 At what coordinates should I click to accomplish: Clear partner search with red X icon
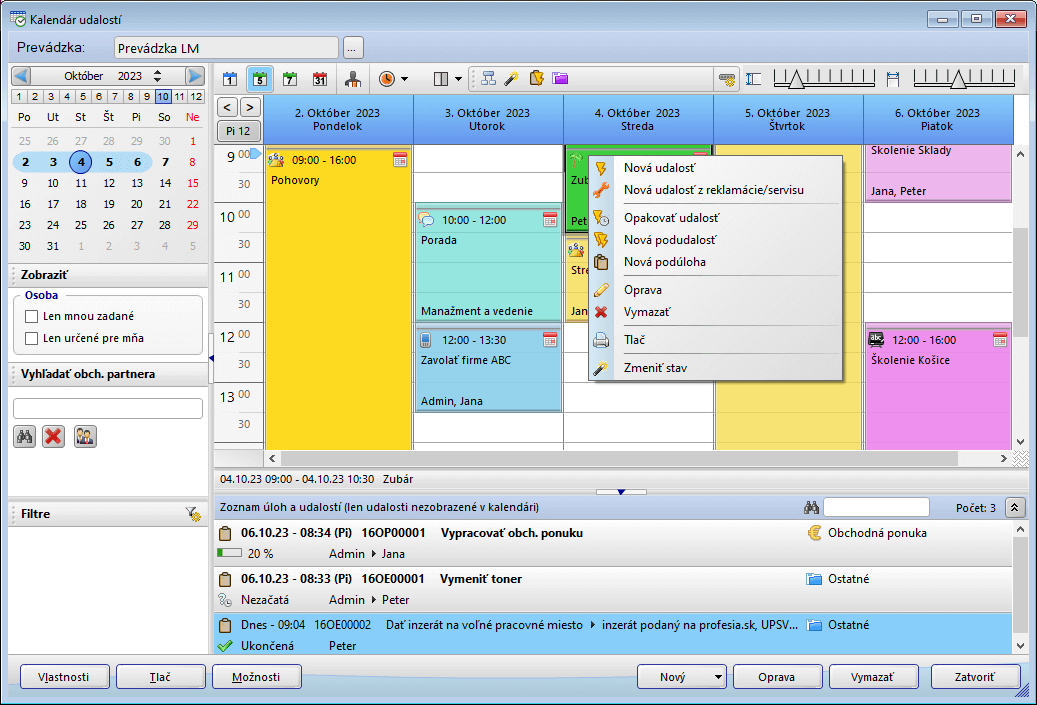pos(54,436)
